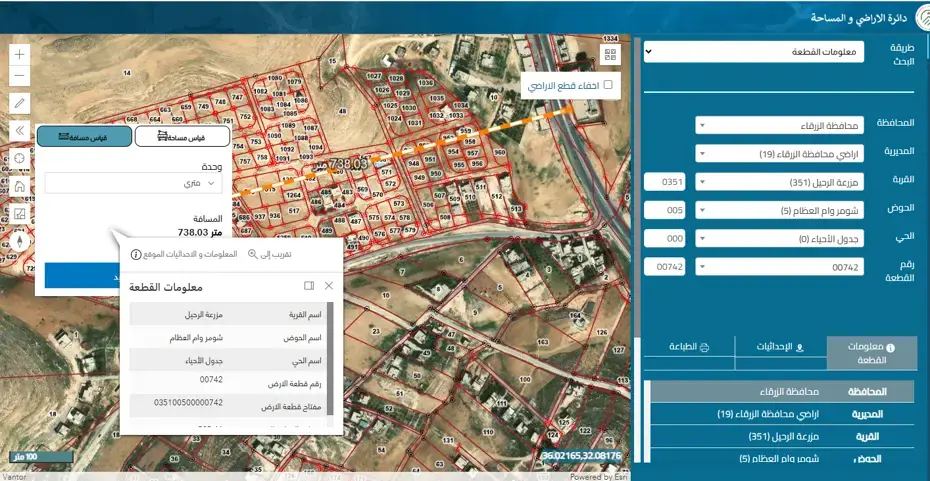Open the measurement unit dropdown (metric)
This screenshot has height=481, width=930.
point(133,183)
